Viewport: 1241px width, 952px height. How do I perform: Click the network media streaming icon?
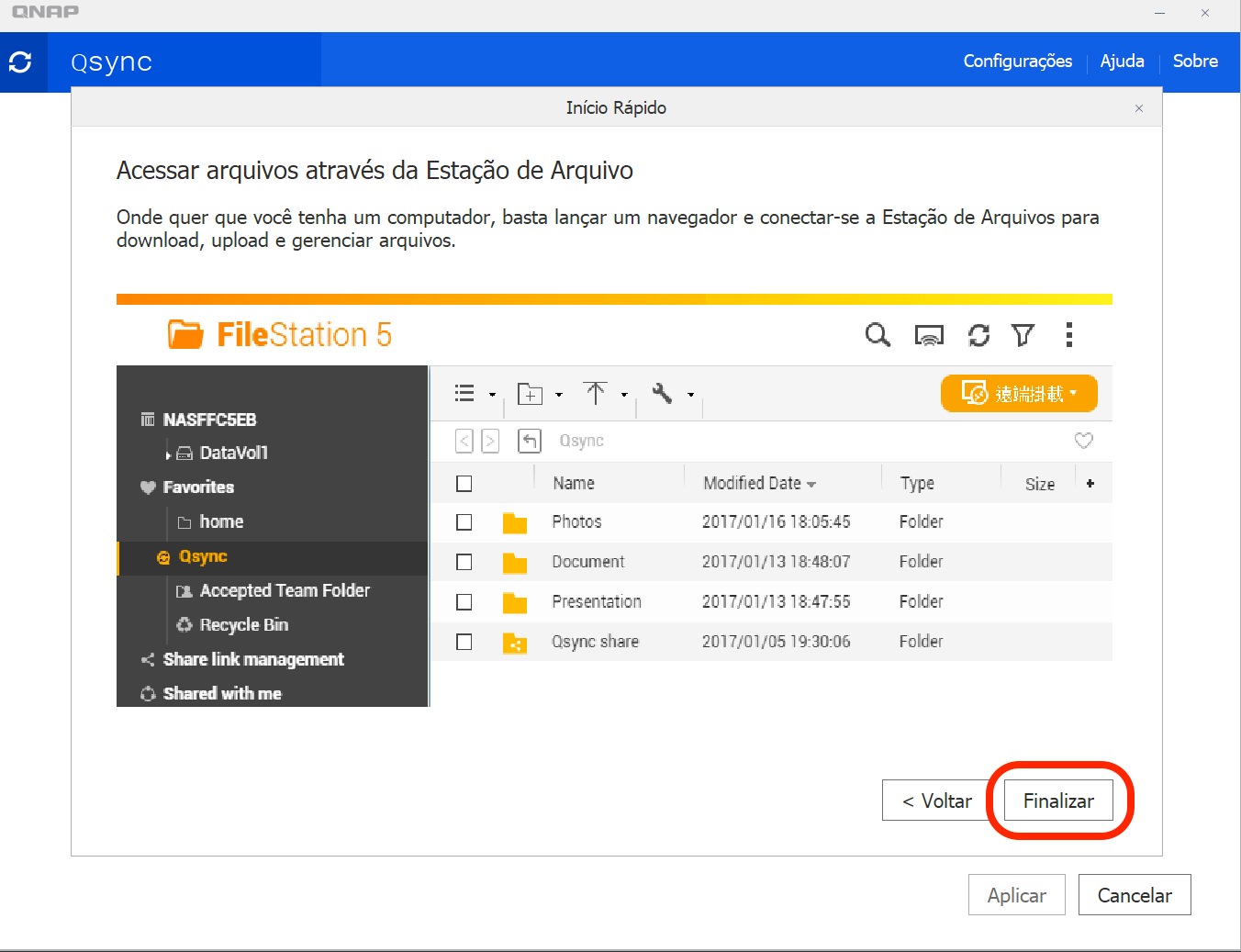(x=929, y=336)
